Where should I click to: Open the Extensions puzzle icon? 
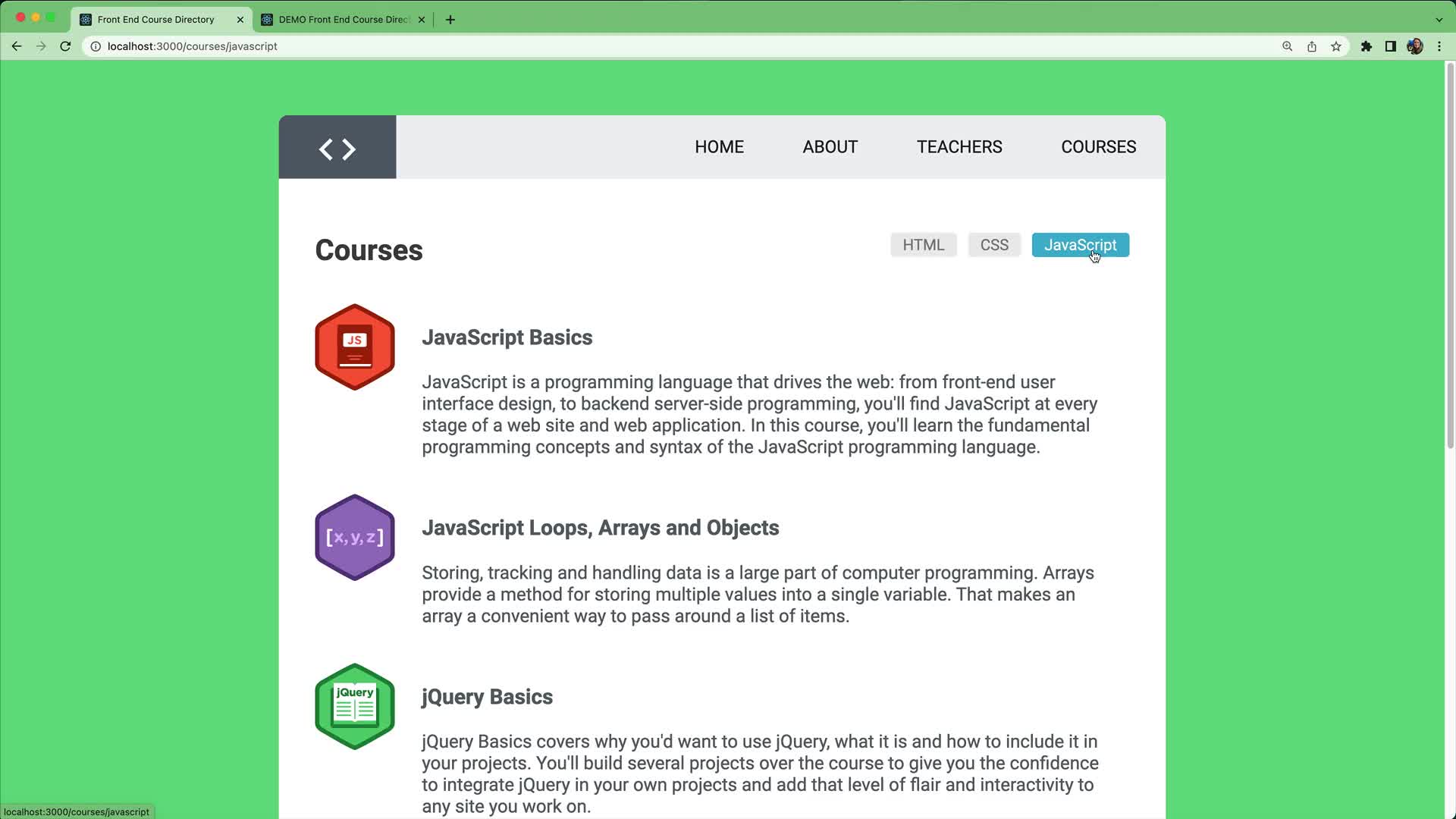1367,46
